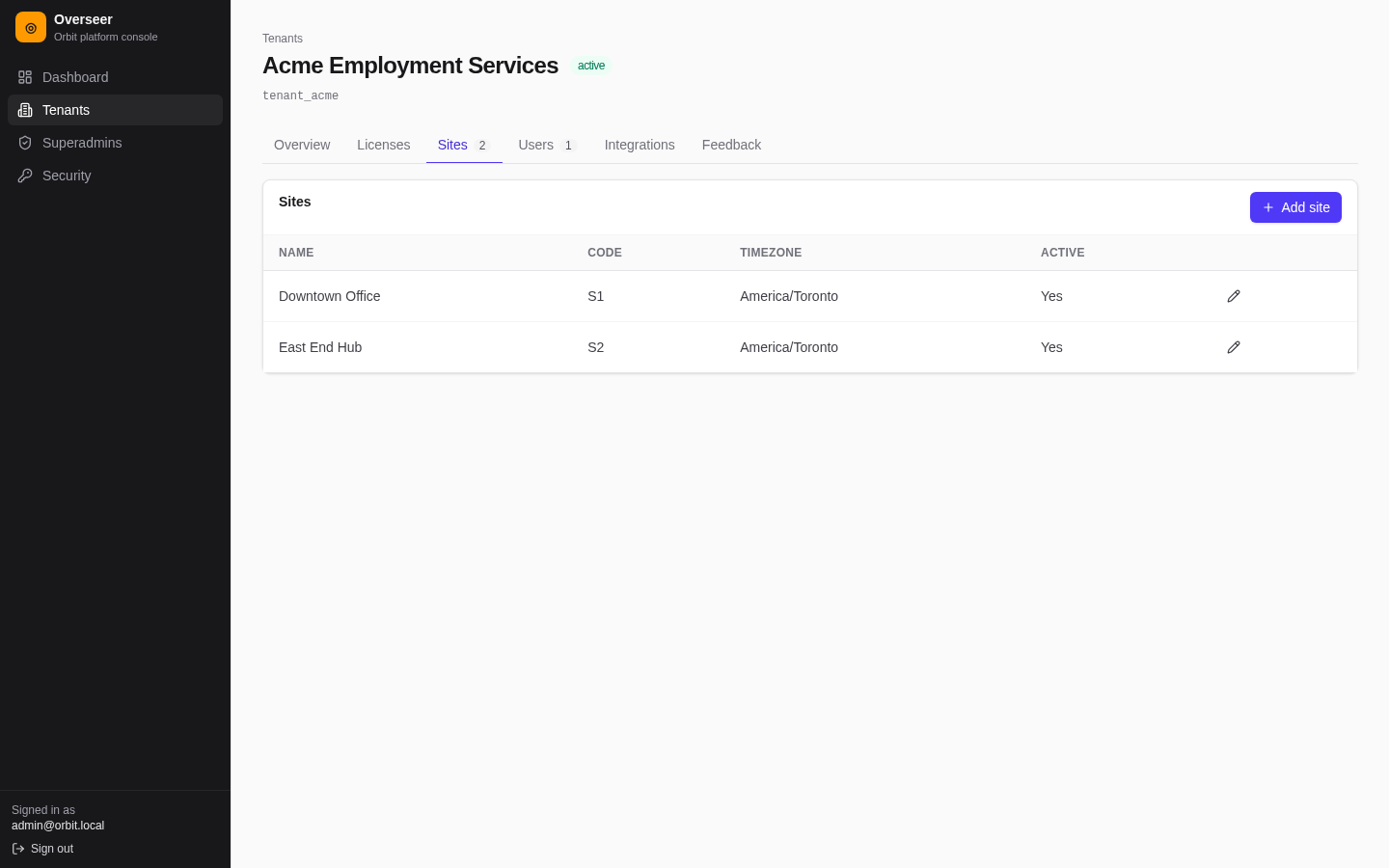The height and width of the screenshot is (868, 1389).
Task: Click the Tenants breadcrumb link
Action: coord(283,39)
